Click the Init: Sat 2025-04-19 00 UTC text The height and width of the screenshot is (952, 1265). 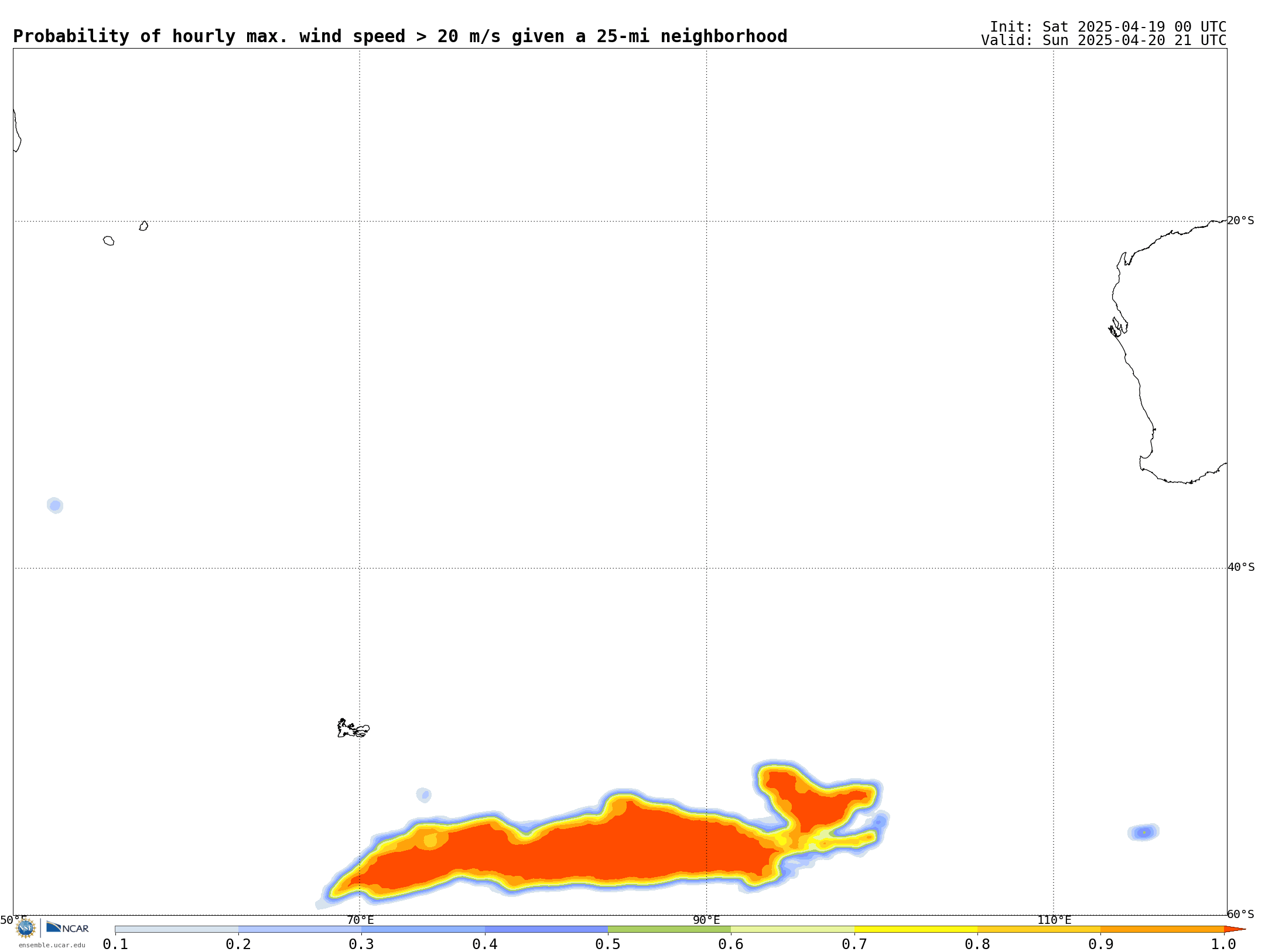click(x=1108, y=27)
